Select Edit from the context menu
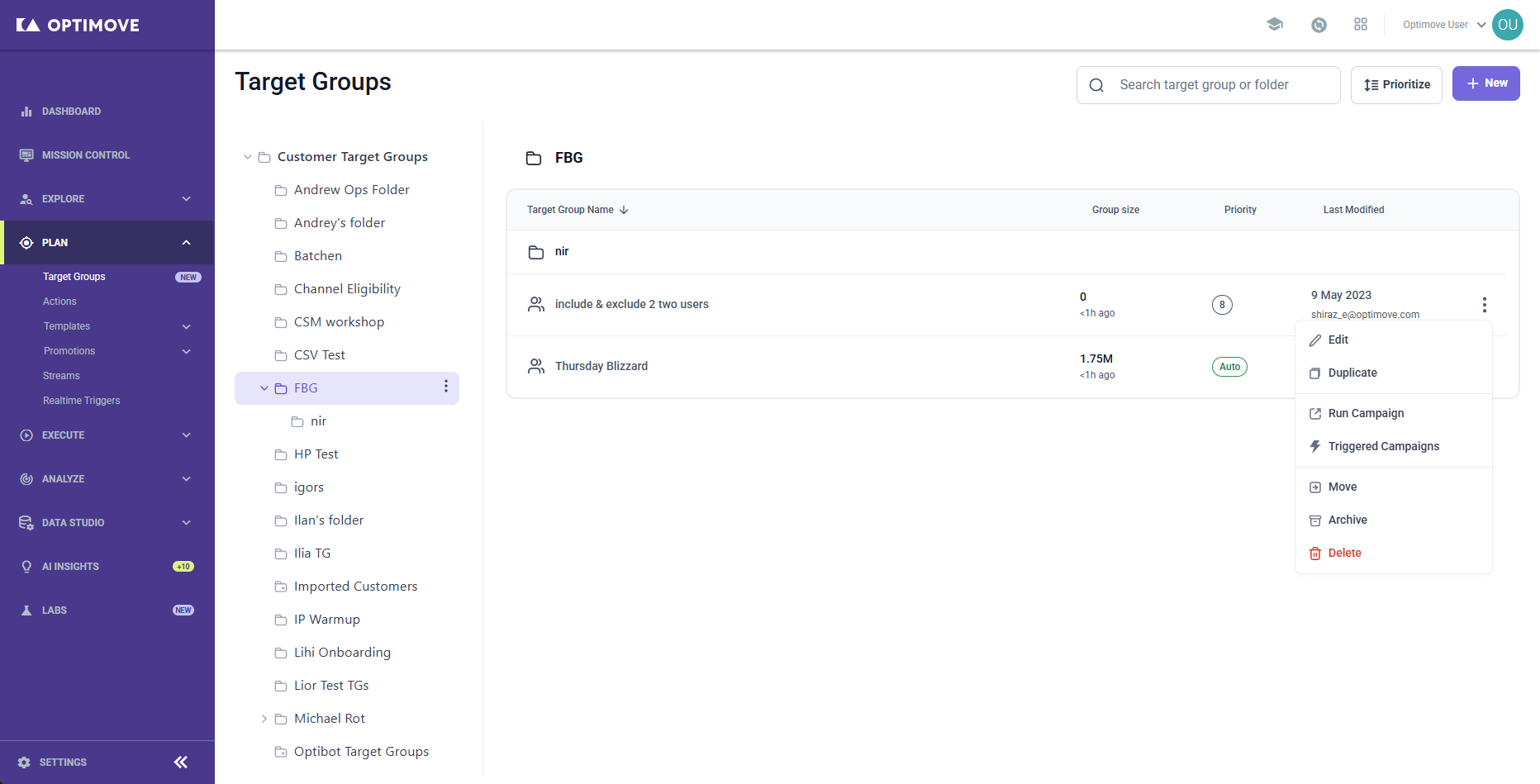 (1394, 340)
